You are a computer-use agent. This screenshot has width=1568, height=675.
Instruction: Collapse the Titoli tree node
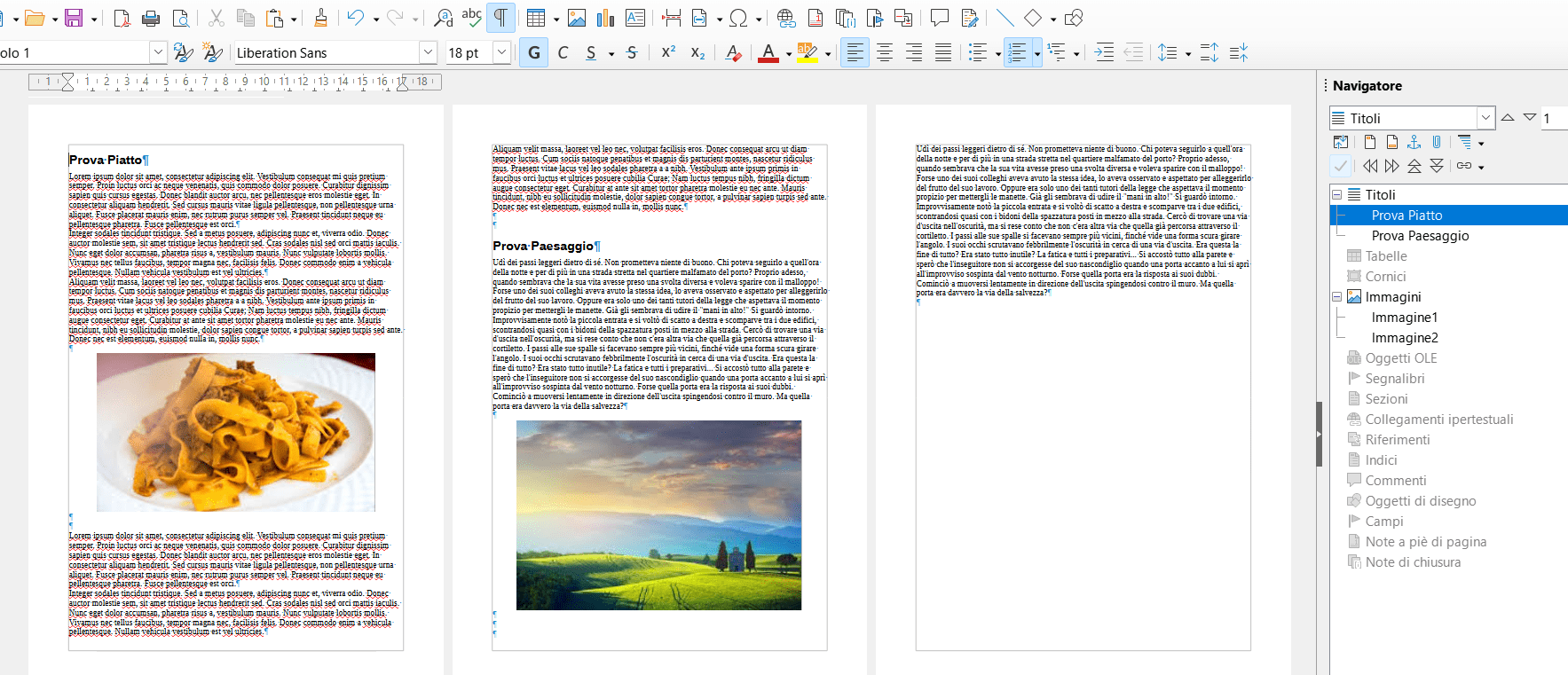coord(1337,194)
